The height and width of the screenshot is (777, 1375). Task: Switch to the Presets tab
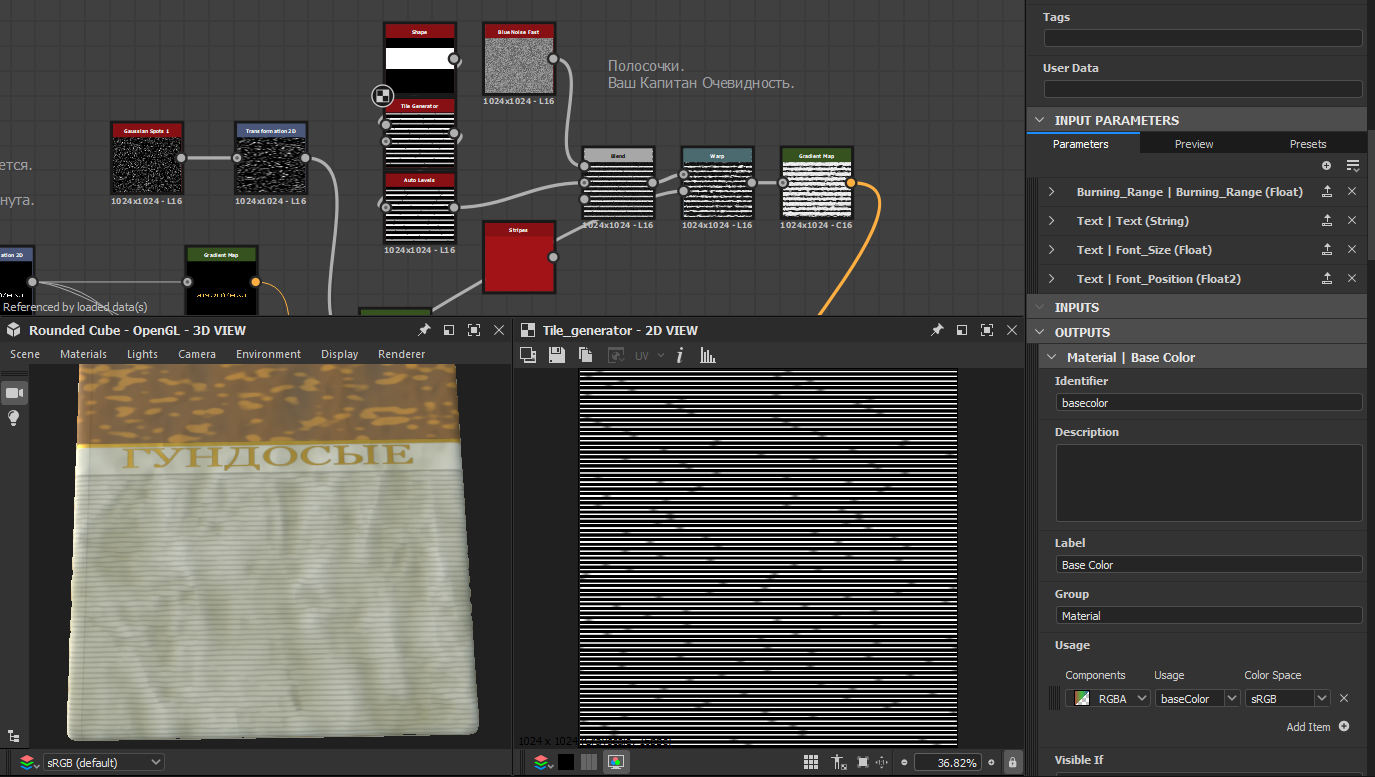[x=1308, y=144]
